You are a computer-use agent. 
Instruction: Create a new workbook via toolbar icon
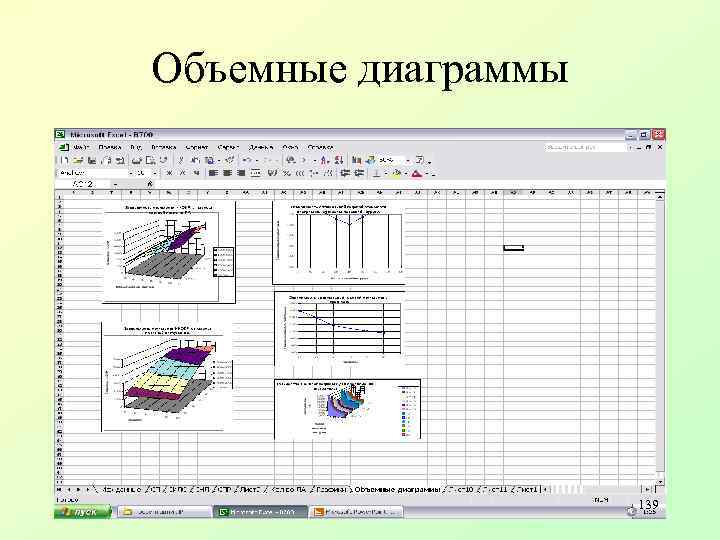coord(64,160)
